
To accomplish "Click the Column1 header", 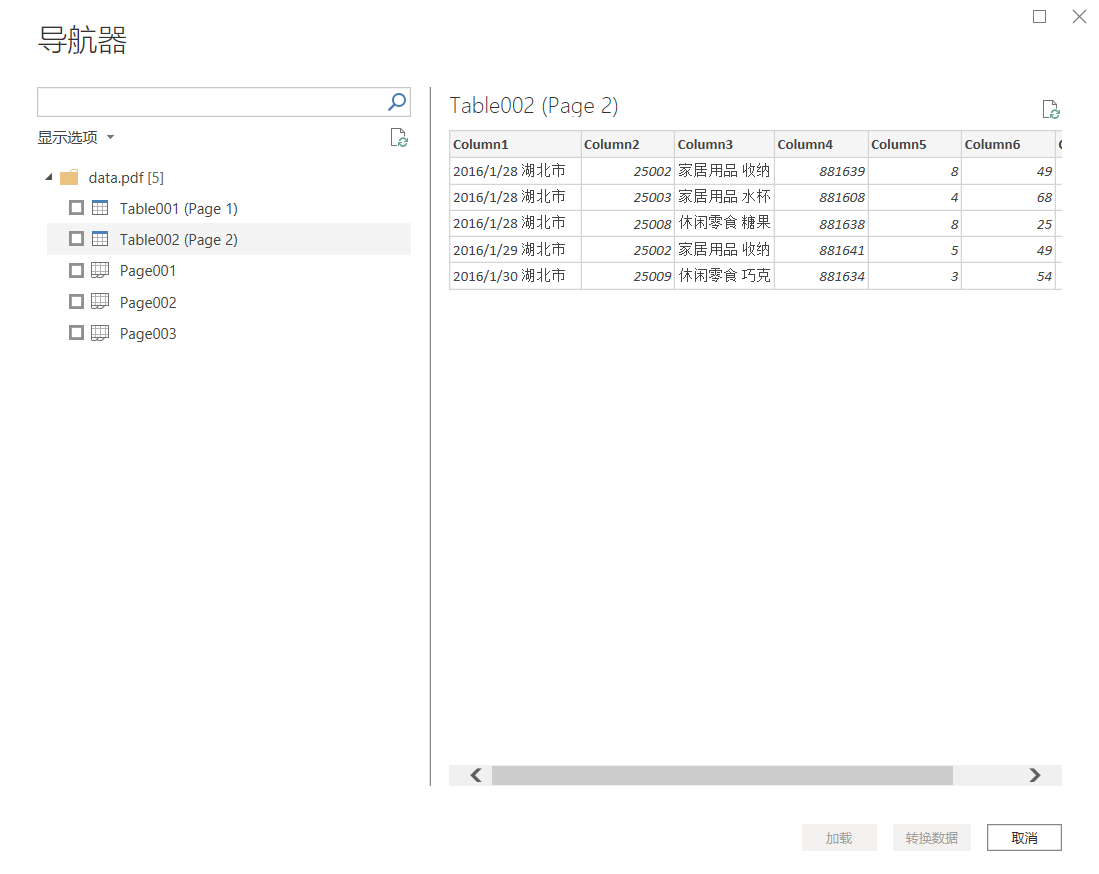I will click(515, 144).
